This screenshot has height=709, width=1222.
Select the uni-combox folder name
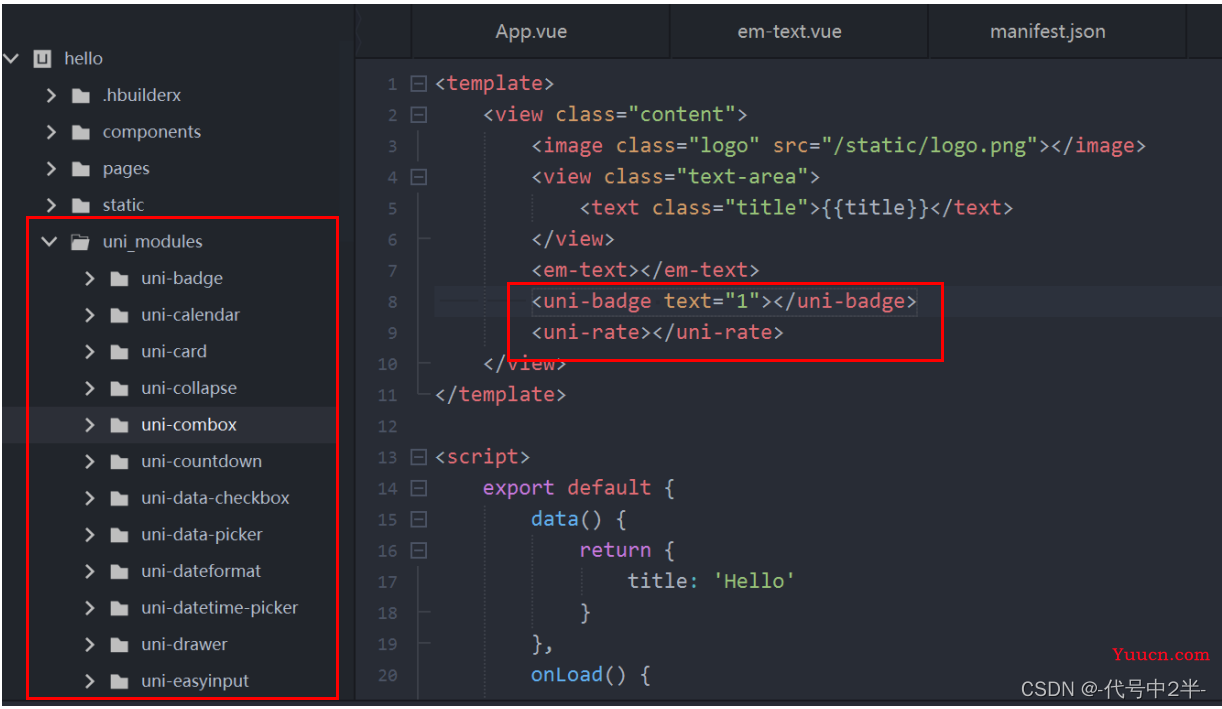click(189, 425)
